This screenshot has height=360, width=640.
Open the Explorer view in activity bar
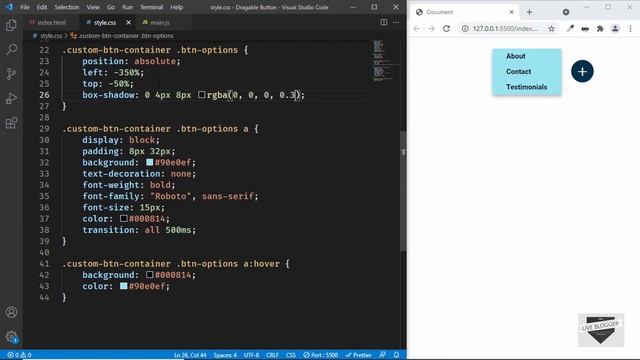11,25
